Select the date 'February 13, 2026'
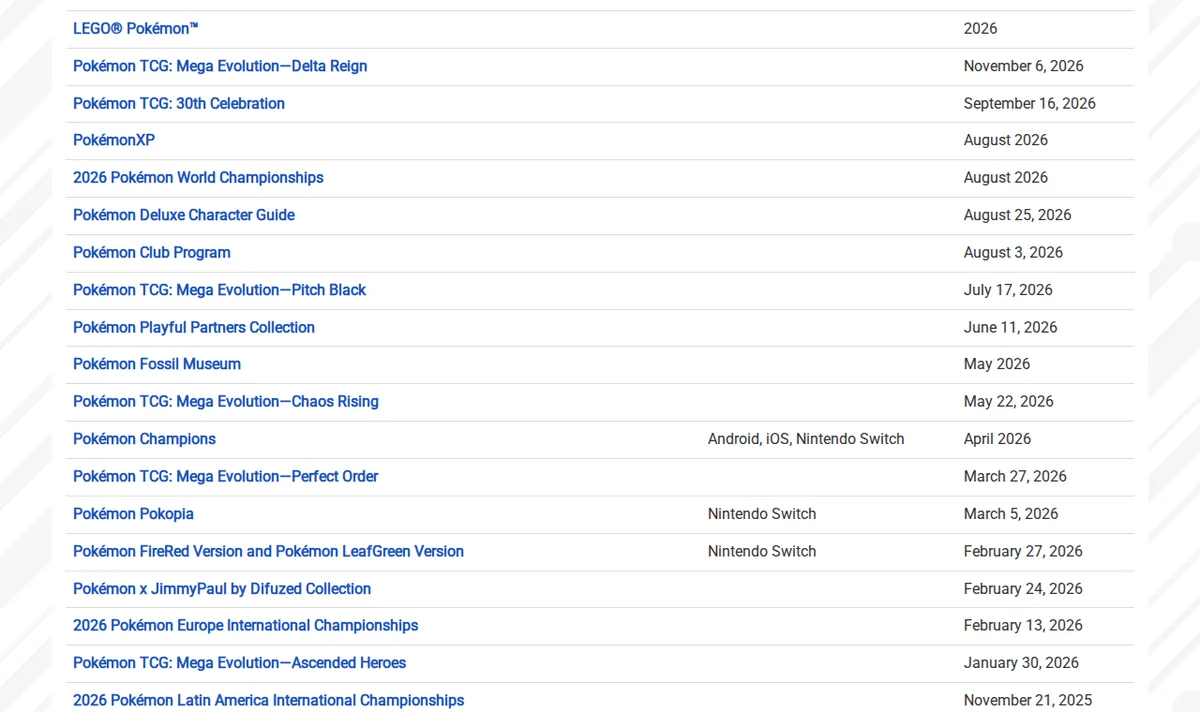The image size is (1200, 712). (1023, 626)
